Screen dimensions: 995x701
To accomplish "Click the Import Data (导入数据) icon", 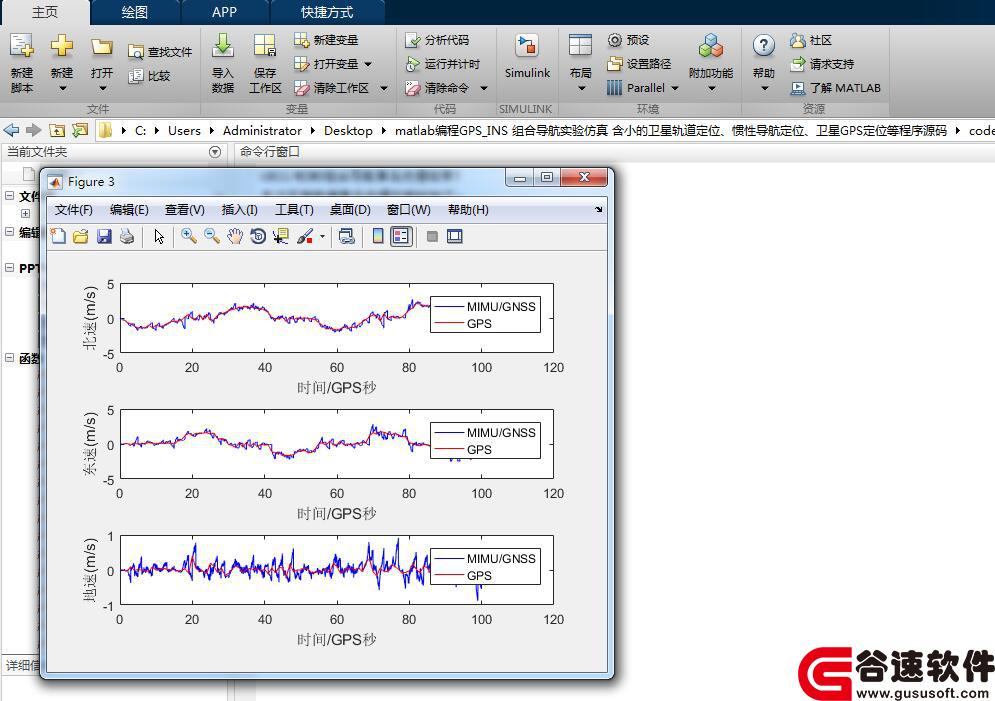I will pos(223,47).
